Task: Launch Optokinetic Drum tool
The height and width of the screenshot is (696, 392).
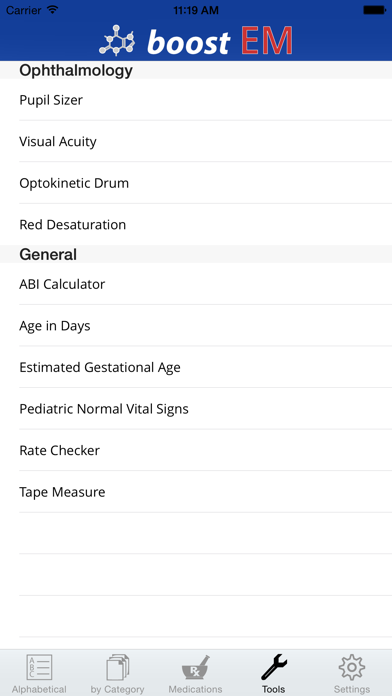Action: point(196,183)
